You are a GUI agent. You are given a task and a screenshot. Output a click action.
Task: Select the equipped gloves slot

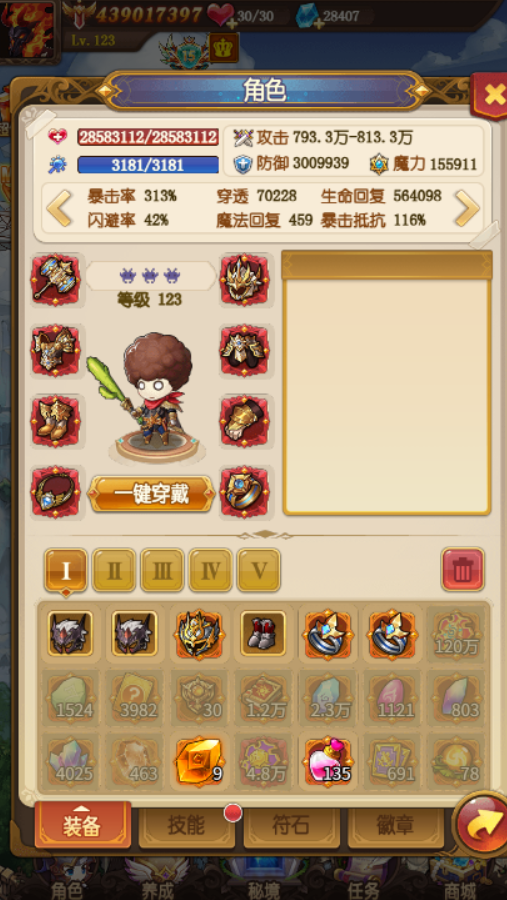(x=245, y=421)
